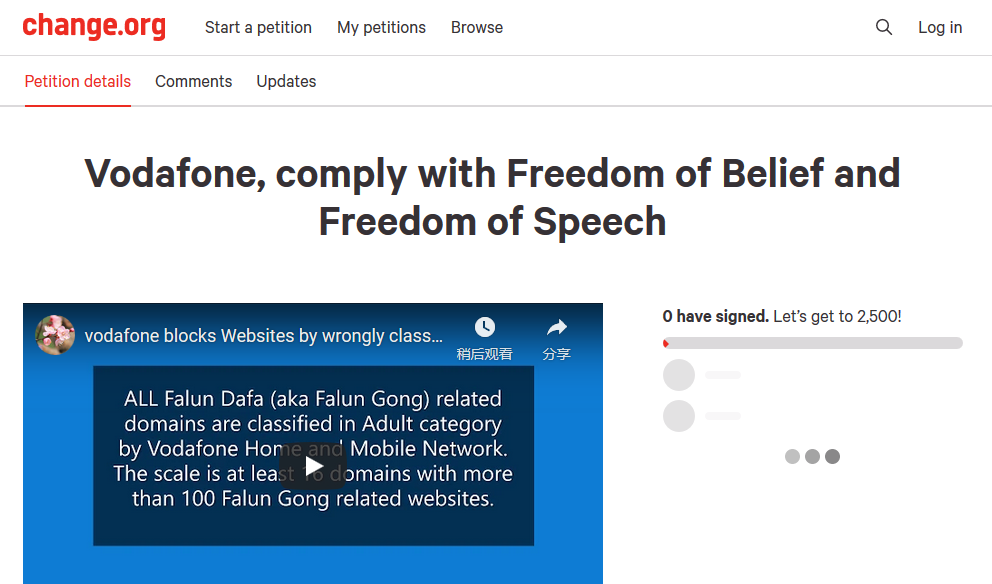This screenshot has height=584, width=992.
Task: Select the Petition details tab
Action: tap(78, 82)
